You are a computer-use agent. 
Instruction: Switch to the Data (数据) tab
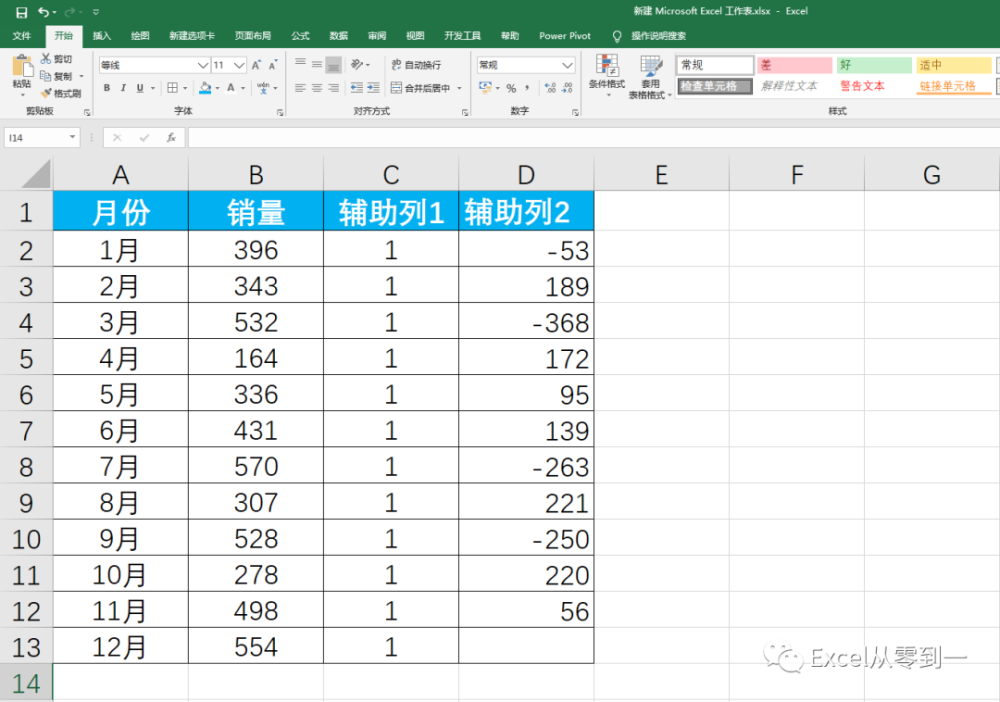[x=338, y=36]
